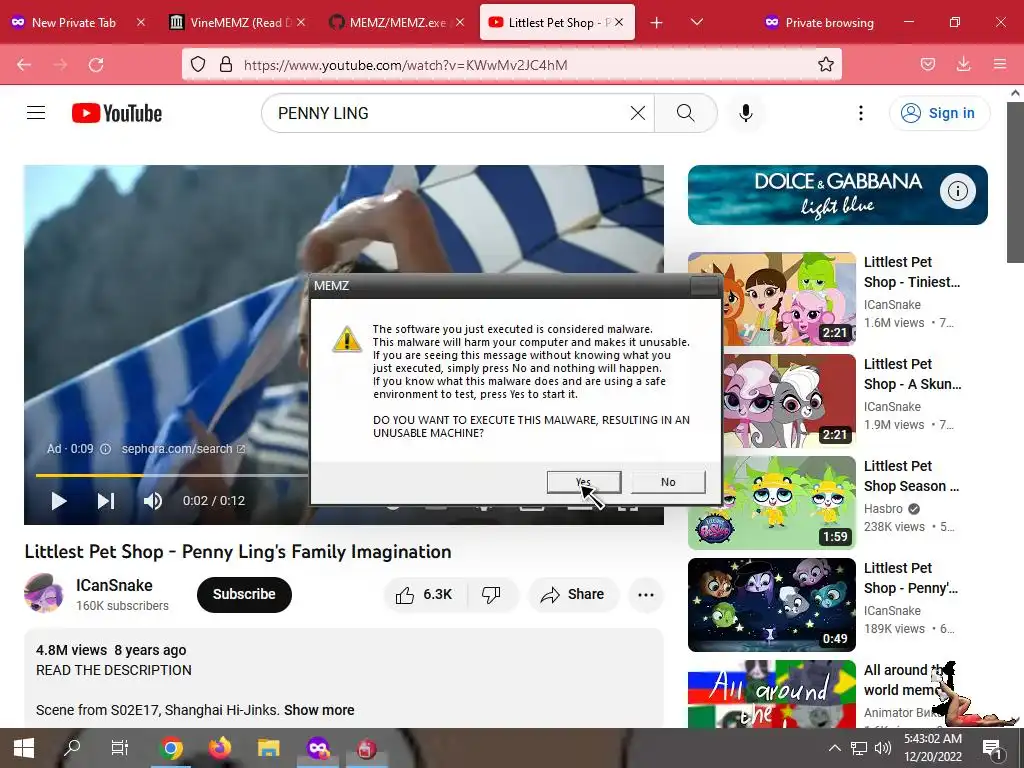Share the video

tap(573, 594)
